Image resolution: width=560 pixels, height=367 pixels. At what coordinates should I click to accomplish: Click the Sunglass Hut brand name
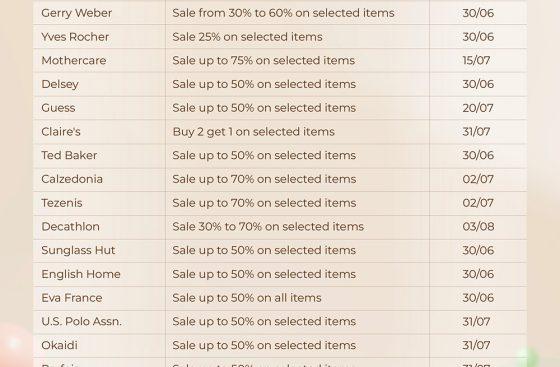point(78,250)
